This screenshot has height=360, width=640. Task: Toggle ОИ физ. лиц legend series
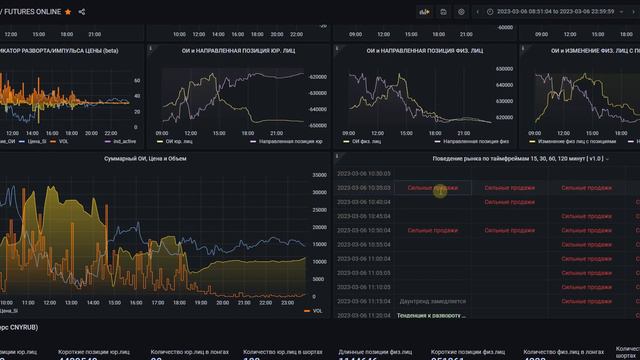point(366,141)
